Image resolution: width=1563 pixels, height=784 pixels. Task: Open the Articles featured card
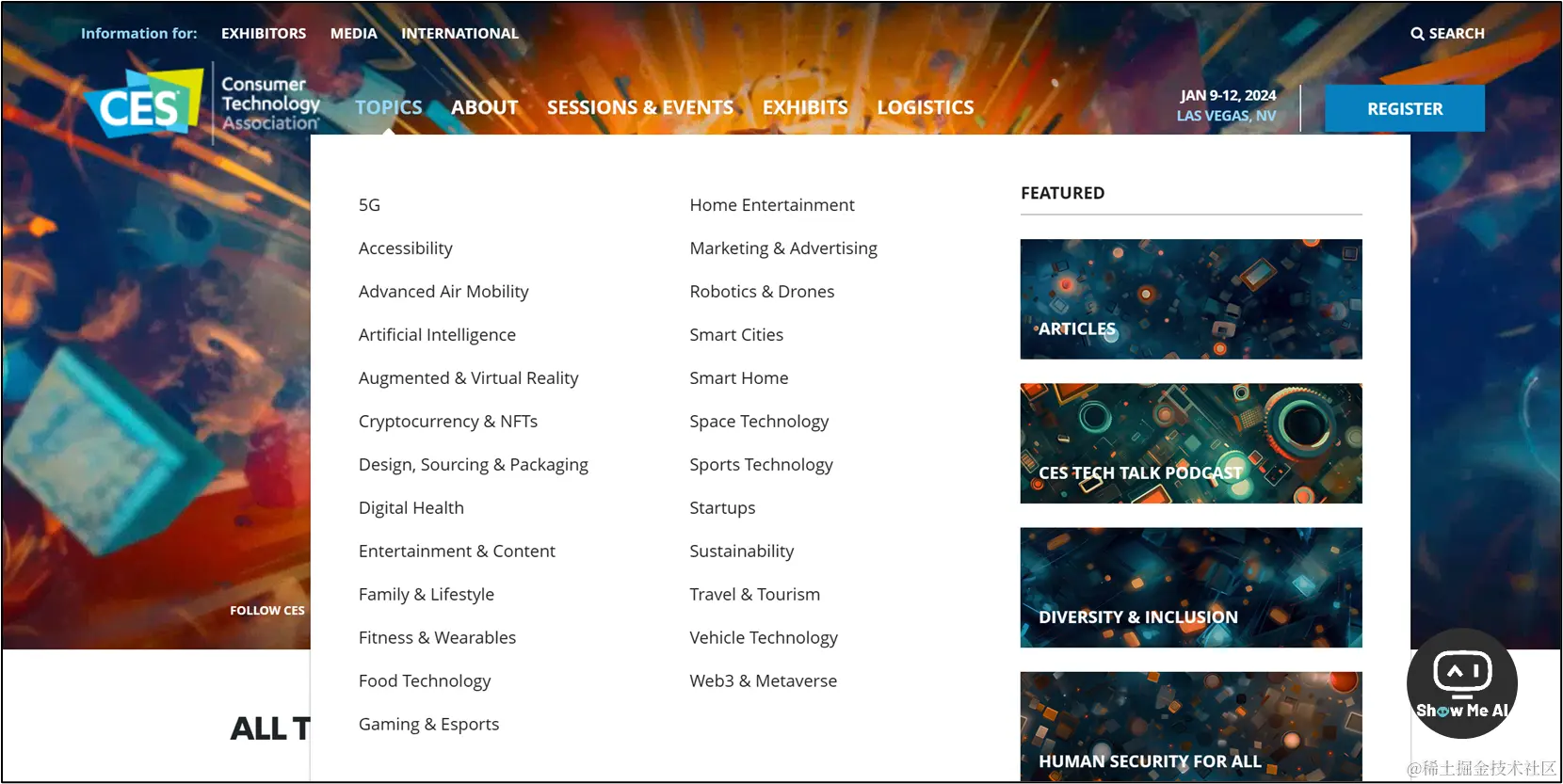click(1191, 299)
